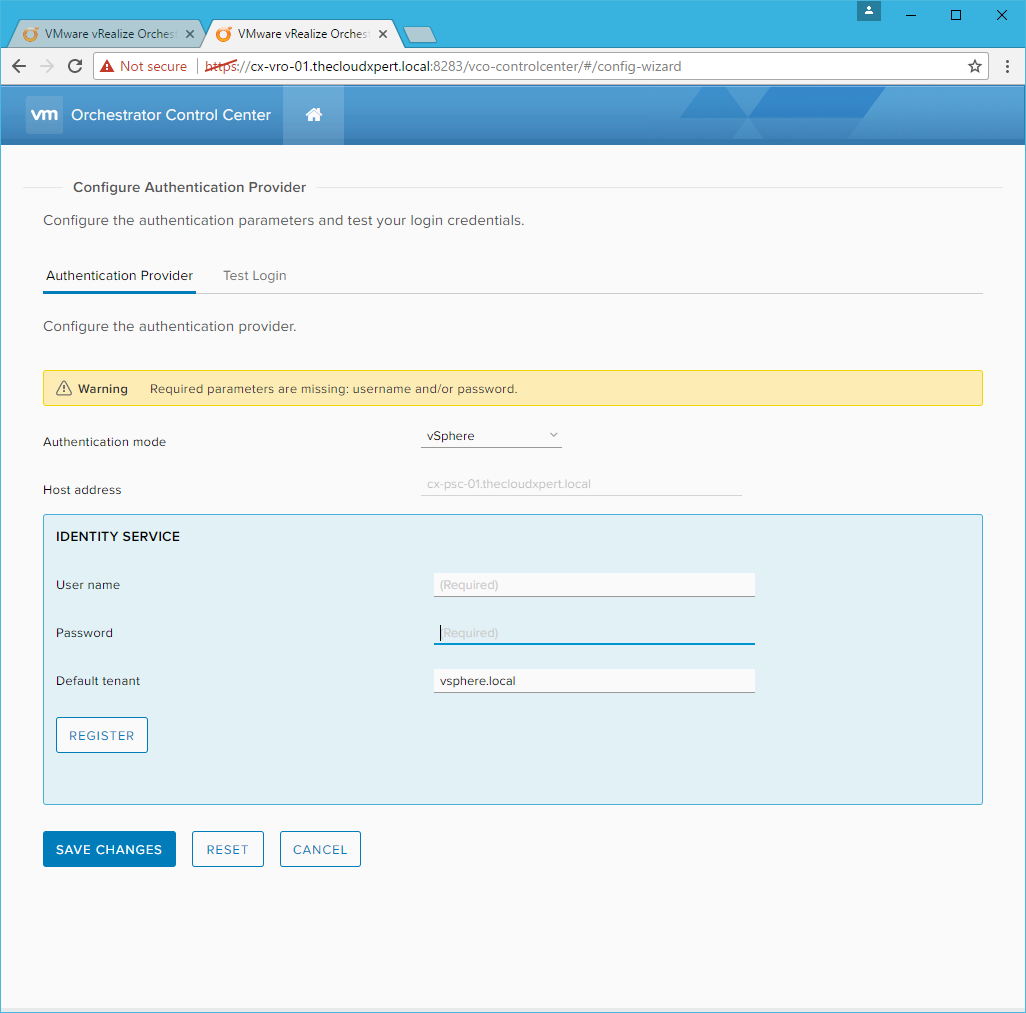Click the Register button
Image resolution: width=1026 pixels, height=1013 pixels.
tap(102, 735)
